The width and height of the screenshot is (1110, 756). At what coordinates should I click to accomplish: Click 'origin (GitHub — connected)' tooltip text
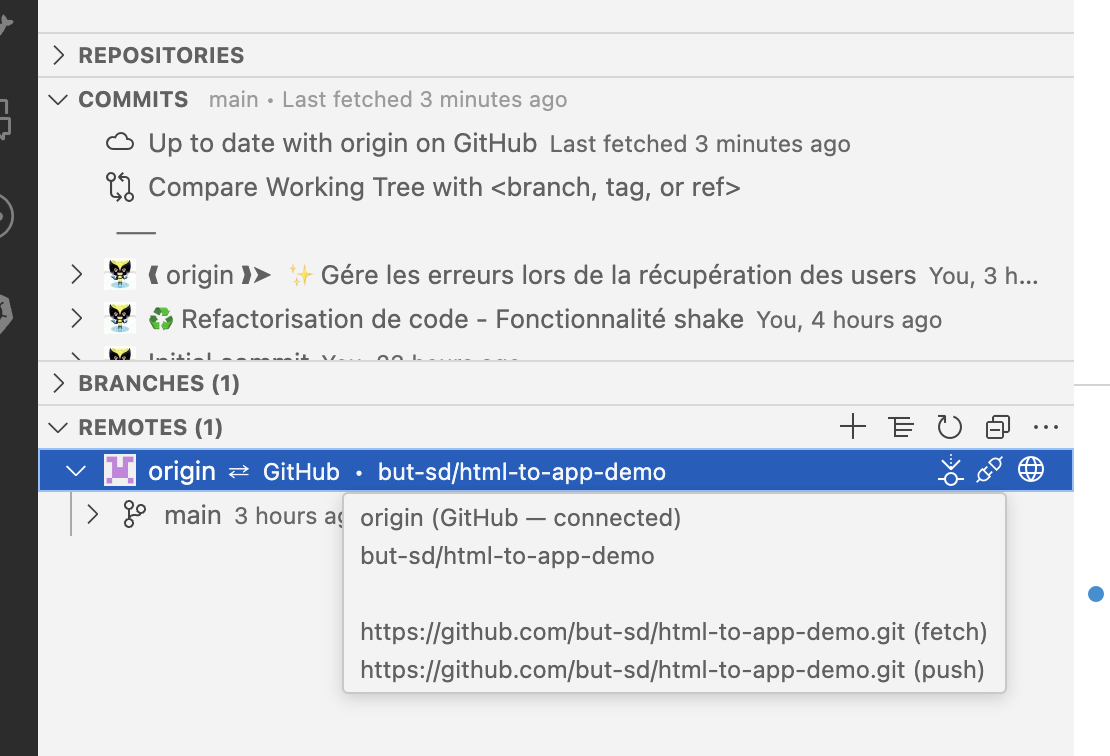[520, 517]
